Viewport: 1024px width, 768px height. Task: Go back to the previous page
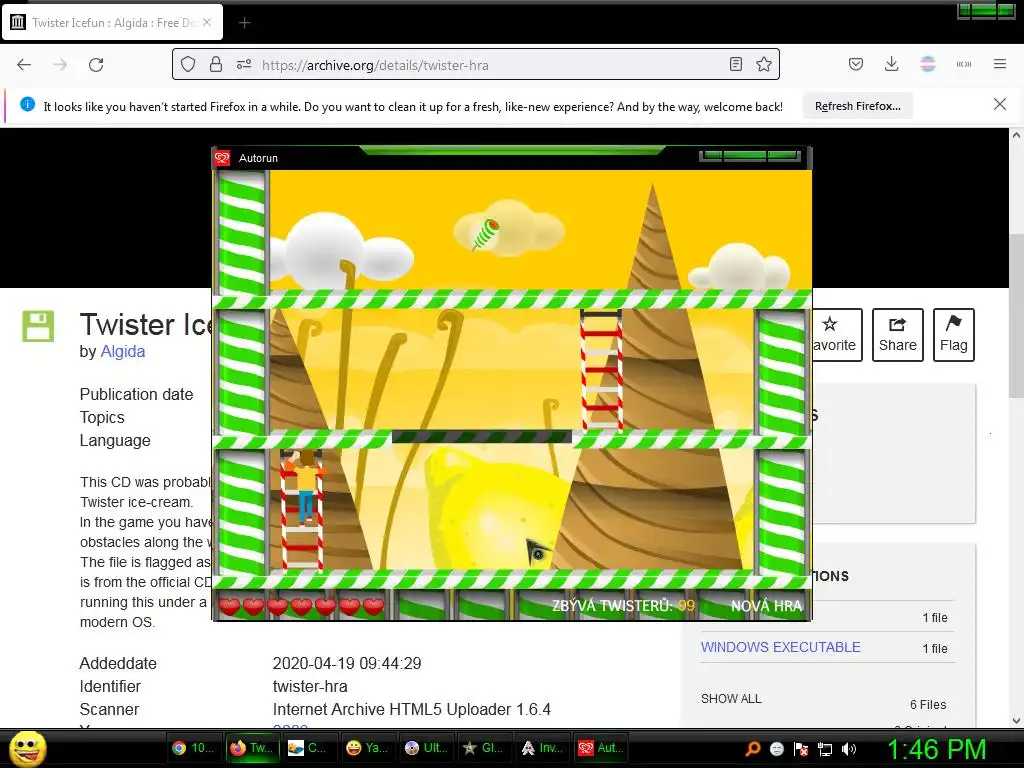coord(24,65)
